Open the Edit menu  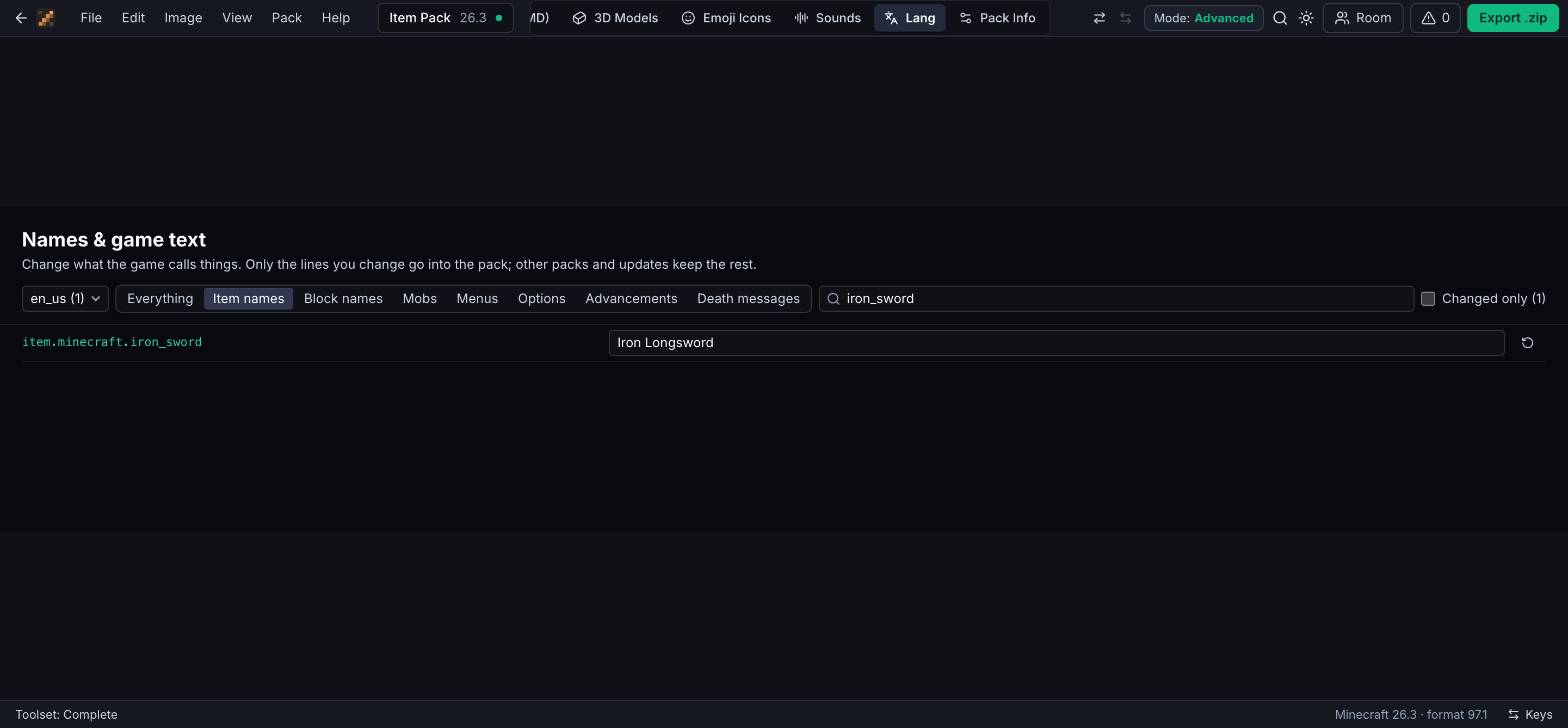coord(133,18)
